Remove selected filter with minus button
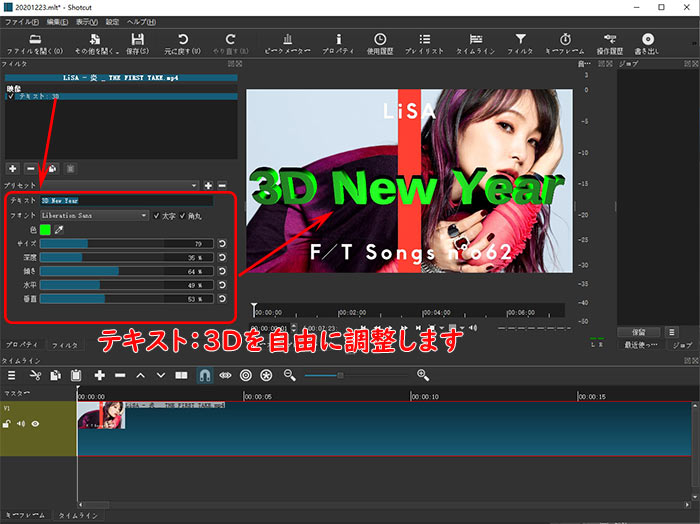 tap(30, 168)
